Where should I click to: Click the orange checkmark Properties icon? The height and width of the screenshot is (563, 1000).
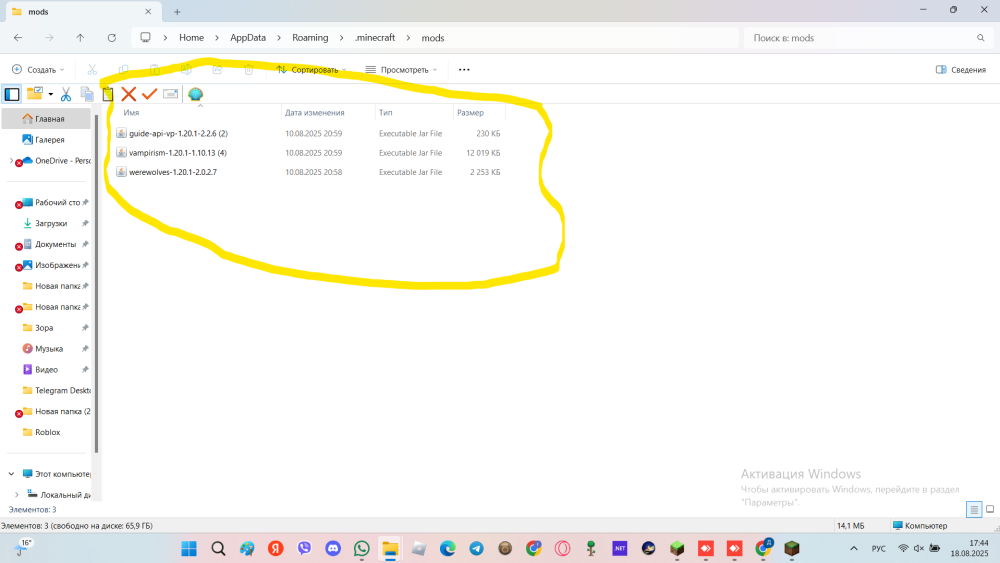(x=149, y=94)
